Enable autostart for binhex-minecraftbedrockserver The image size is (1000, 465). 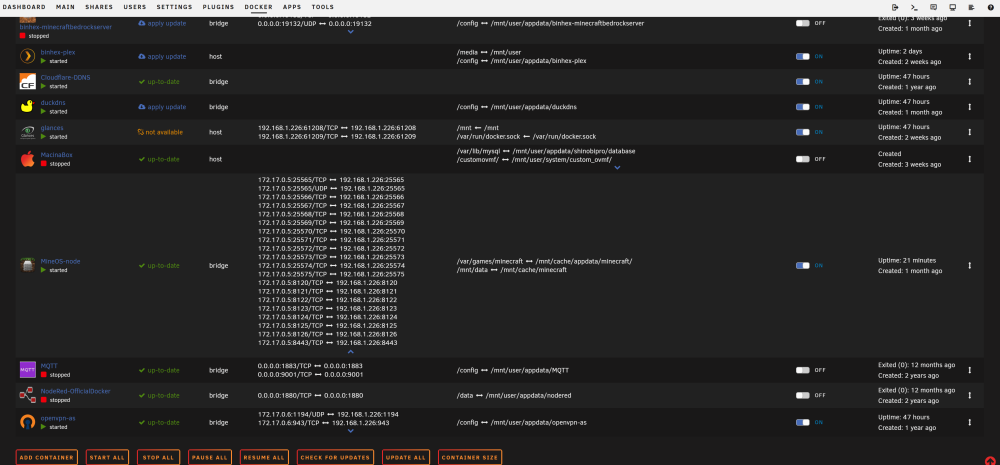tap(802, 23)
